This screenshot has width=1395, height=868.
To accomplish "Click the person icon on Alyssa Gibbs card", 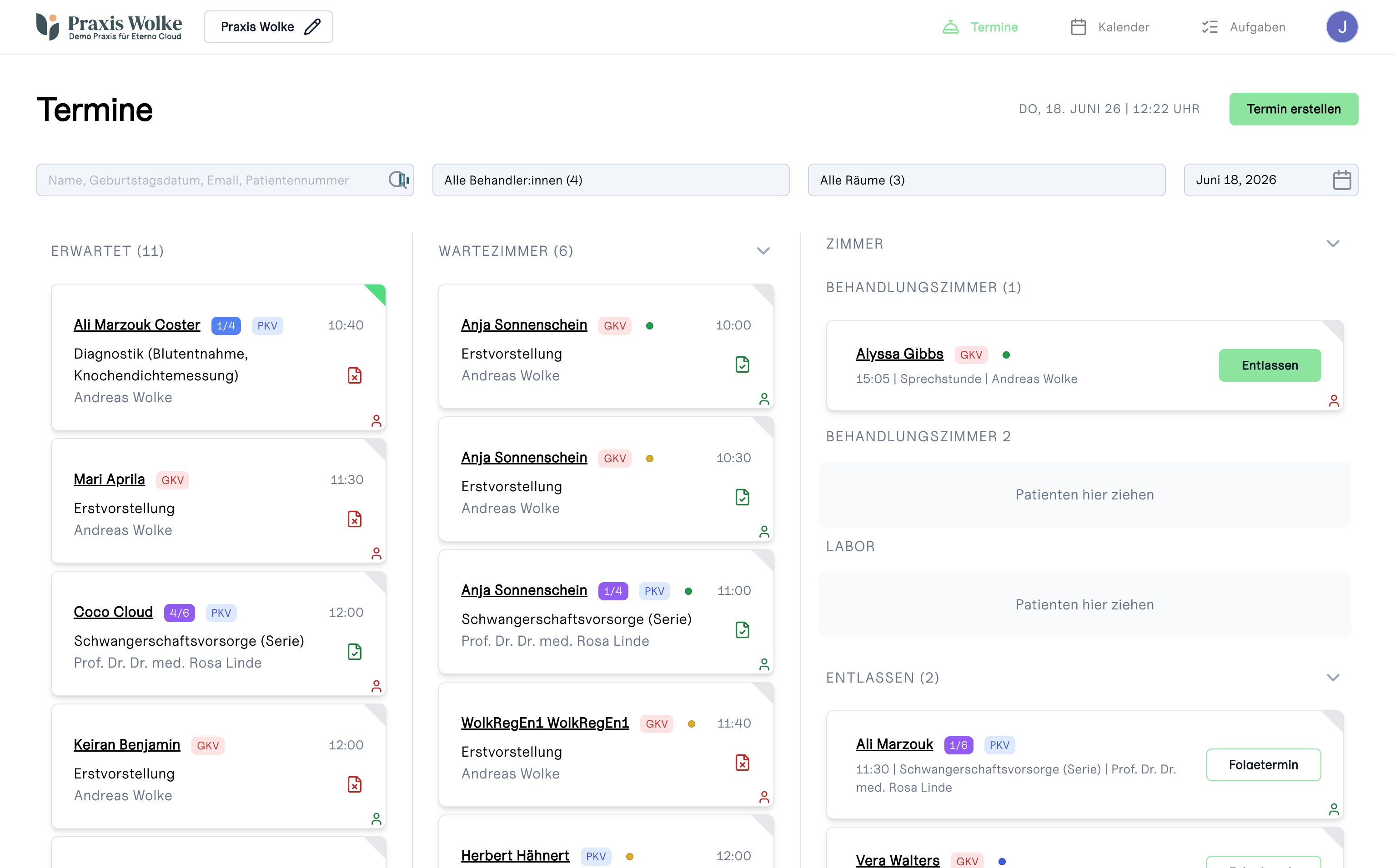I will [1334, 401].
